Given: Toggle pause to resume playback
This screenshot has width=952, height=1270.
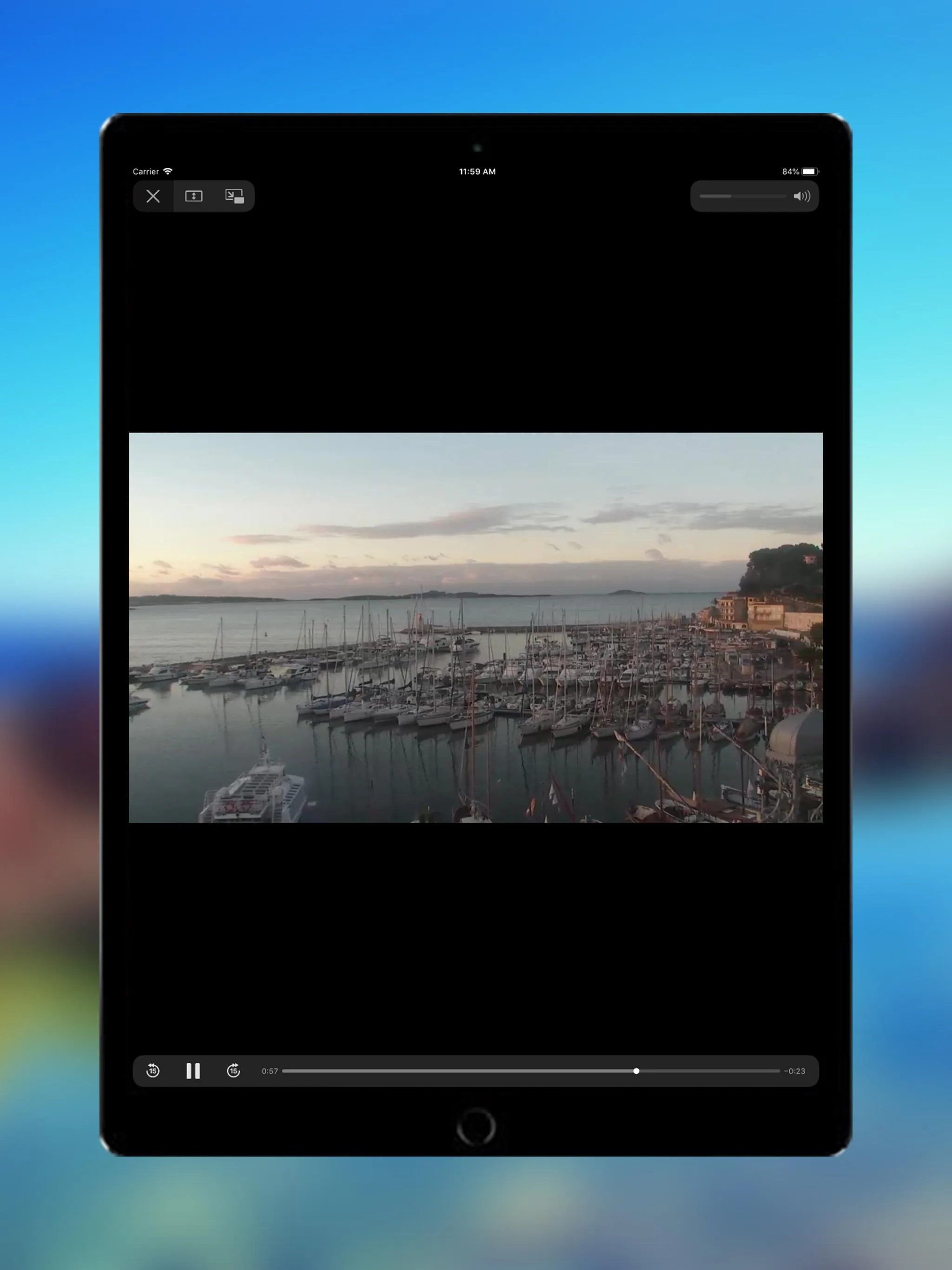Looking at the screenshot, I should pyautogui.click(x=193, y=1071).
